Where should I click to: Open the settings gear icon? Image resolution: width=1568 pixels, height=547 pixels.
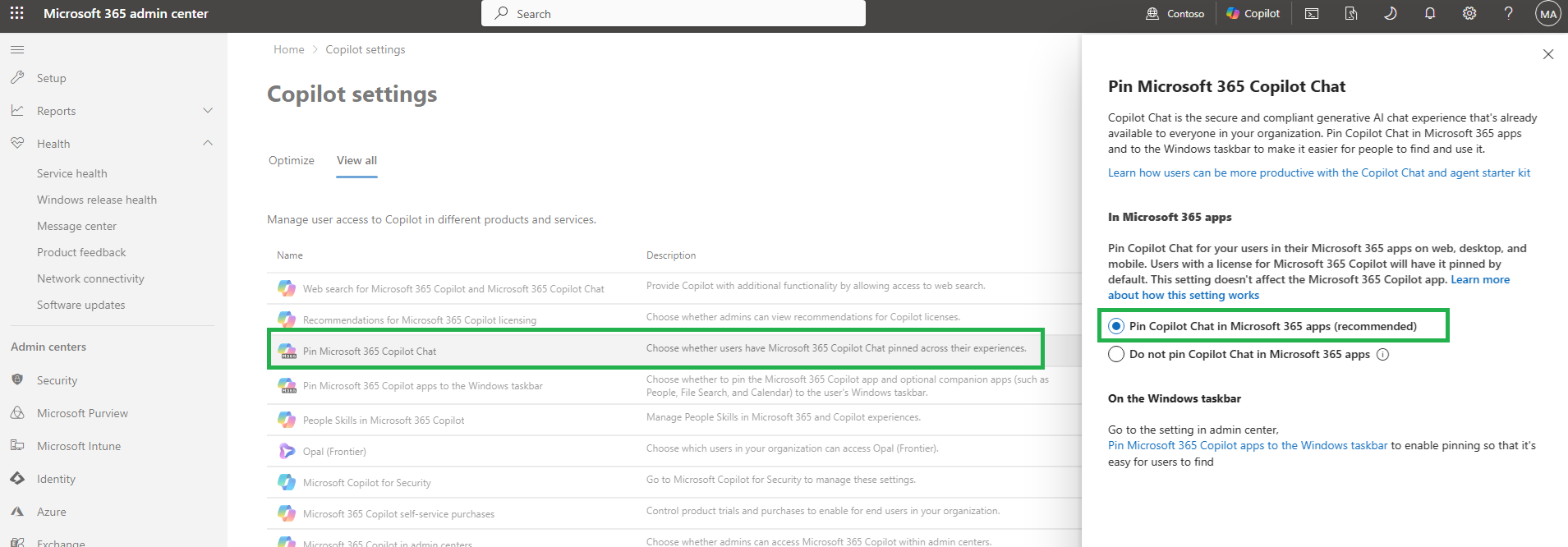tap(1469, 13)
